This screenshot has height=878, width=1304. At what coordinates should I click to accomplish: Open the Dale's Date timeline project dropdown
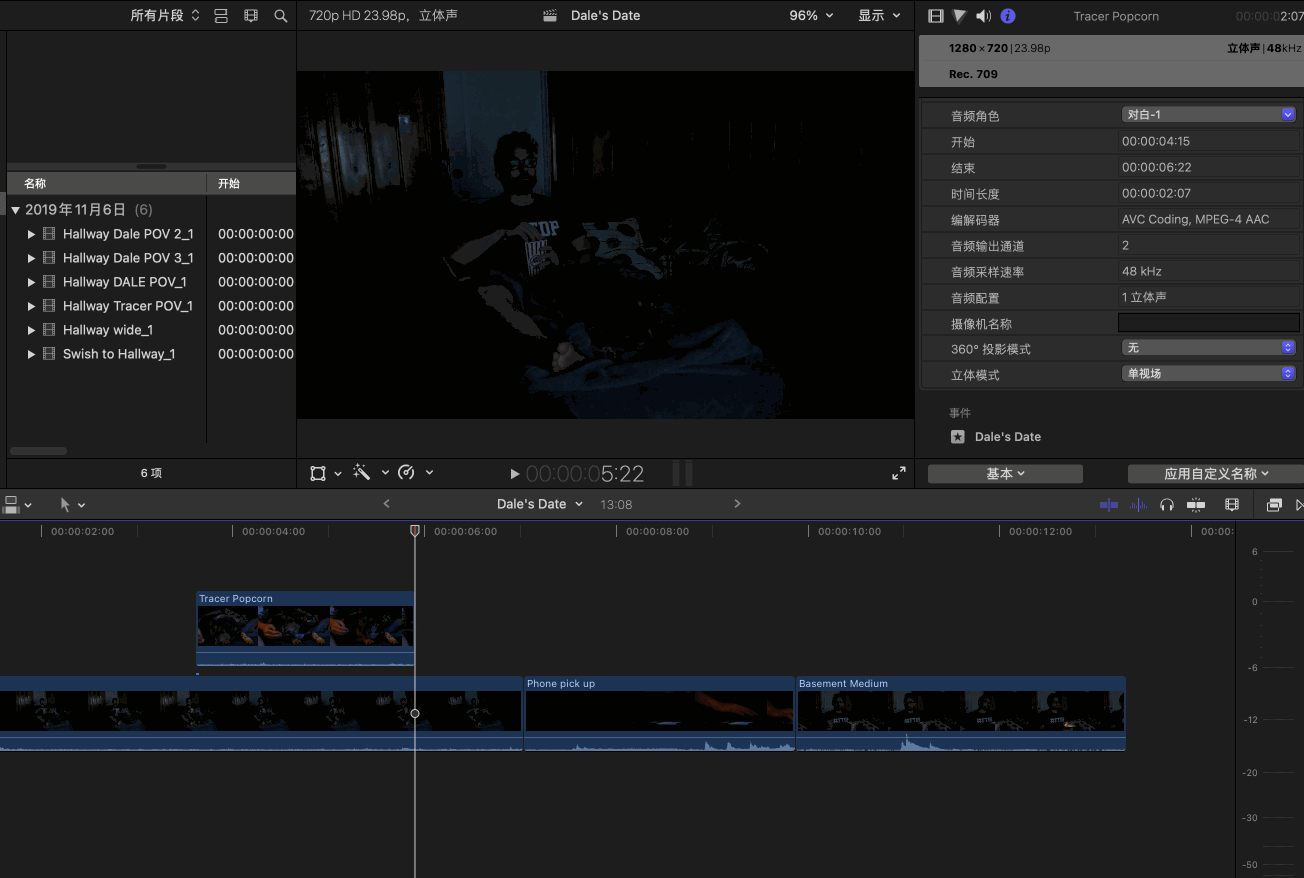[540, 504]
